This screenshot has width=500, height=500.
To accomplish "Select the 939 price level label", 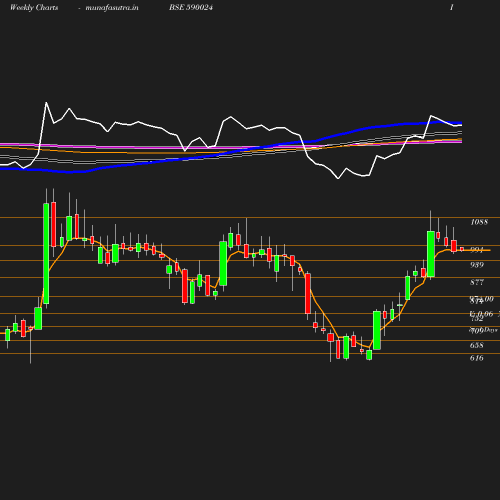I will pyautogui.click(x=477, y=265).
